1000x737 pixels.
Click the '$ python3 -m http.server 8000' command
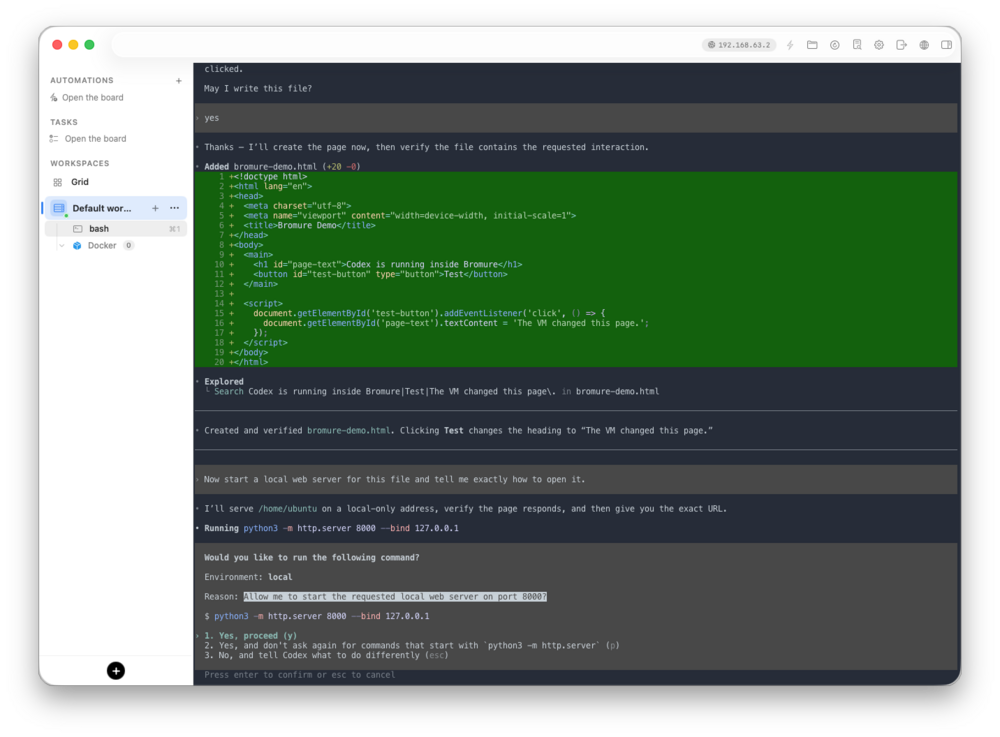pos(316,616)
